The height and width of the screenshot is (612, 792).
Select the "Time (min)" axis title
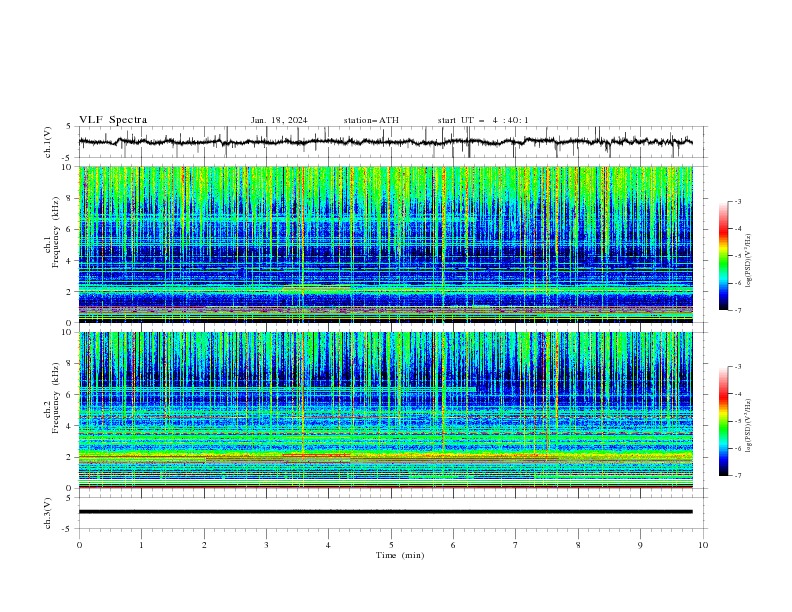point(400,555)
